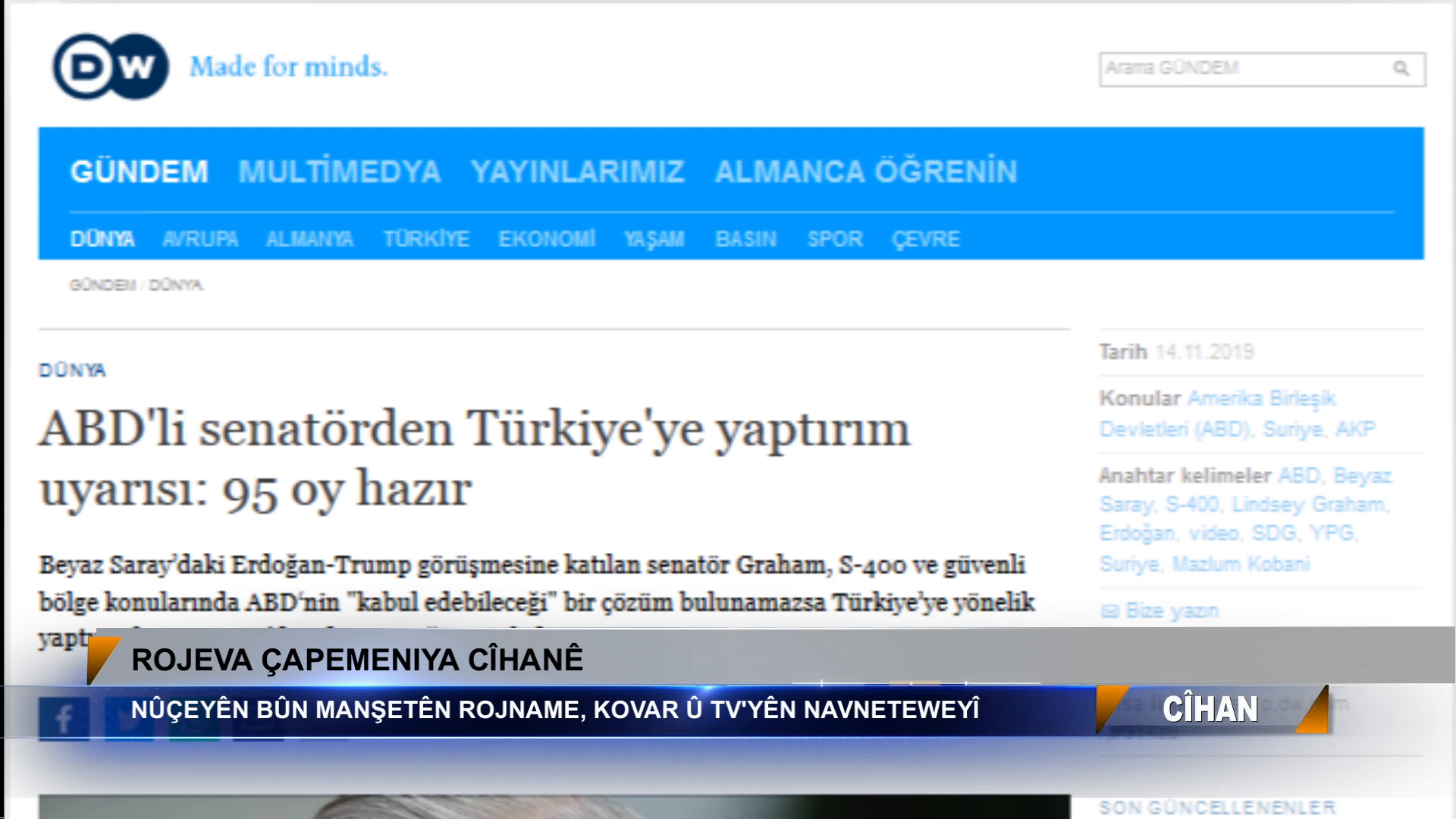Screen dimensions: 1456x819
Task: Click Lindsey Graham keyword link
Action: click(x=1309, y=504)
